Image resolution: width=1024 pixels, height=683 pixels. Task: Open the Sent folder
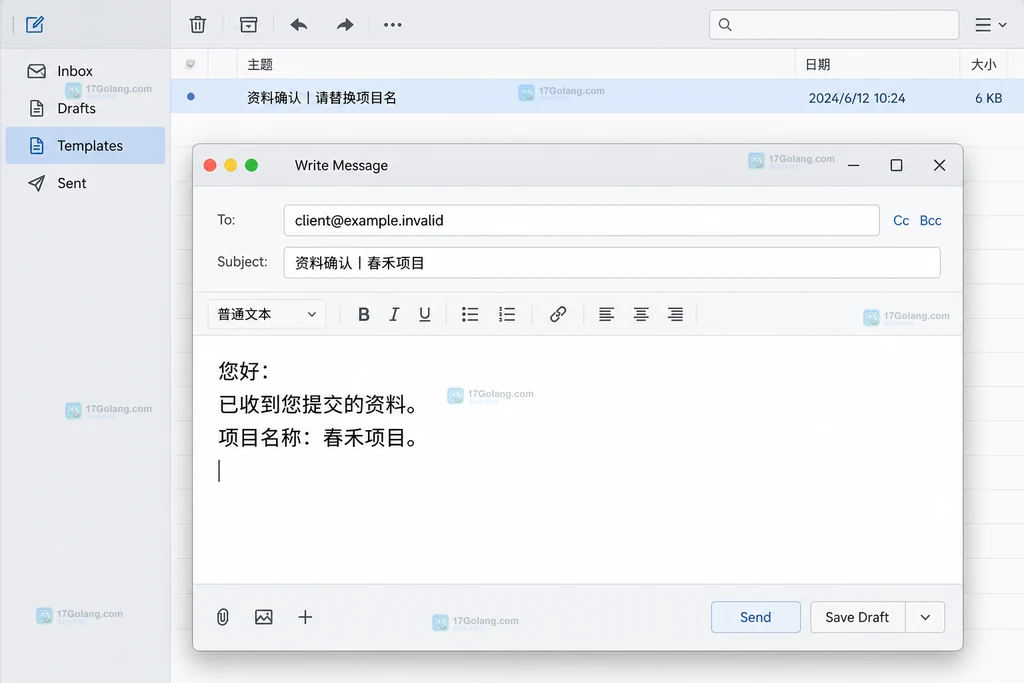[x=85, y=183]
